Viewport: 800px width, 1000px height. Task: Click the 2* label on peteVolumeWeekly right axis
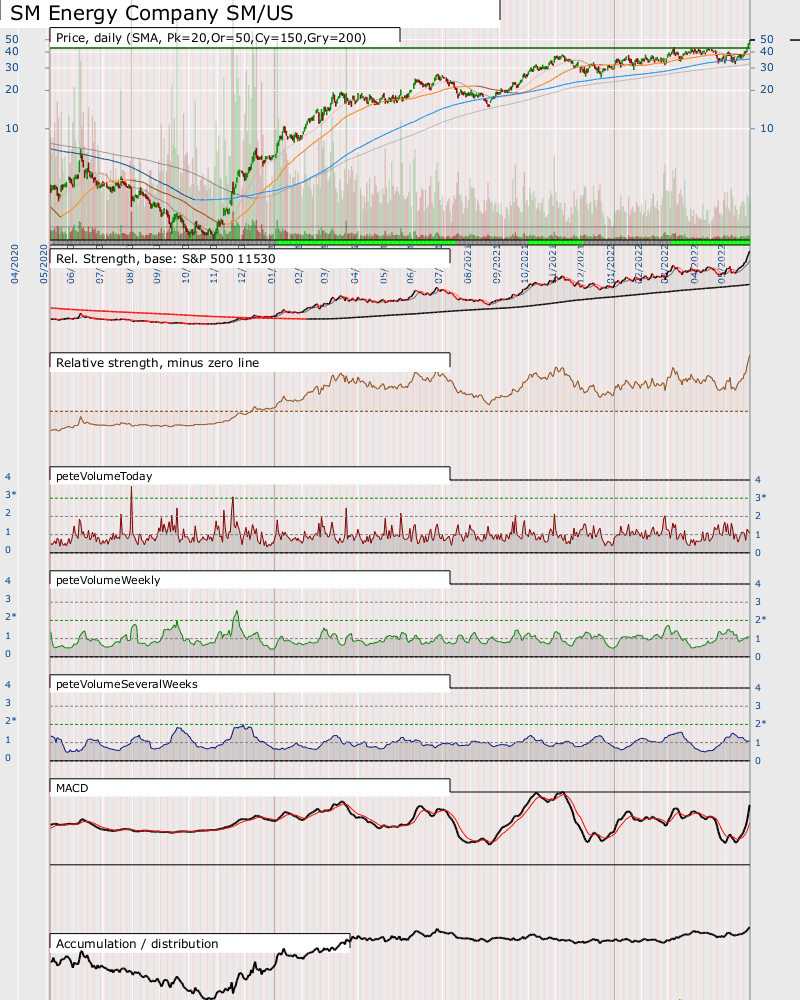coord(760,619)
